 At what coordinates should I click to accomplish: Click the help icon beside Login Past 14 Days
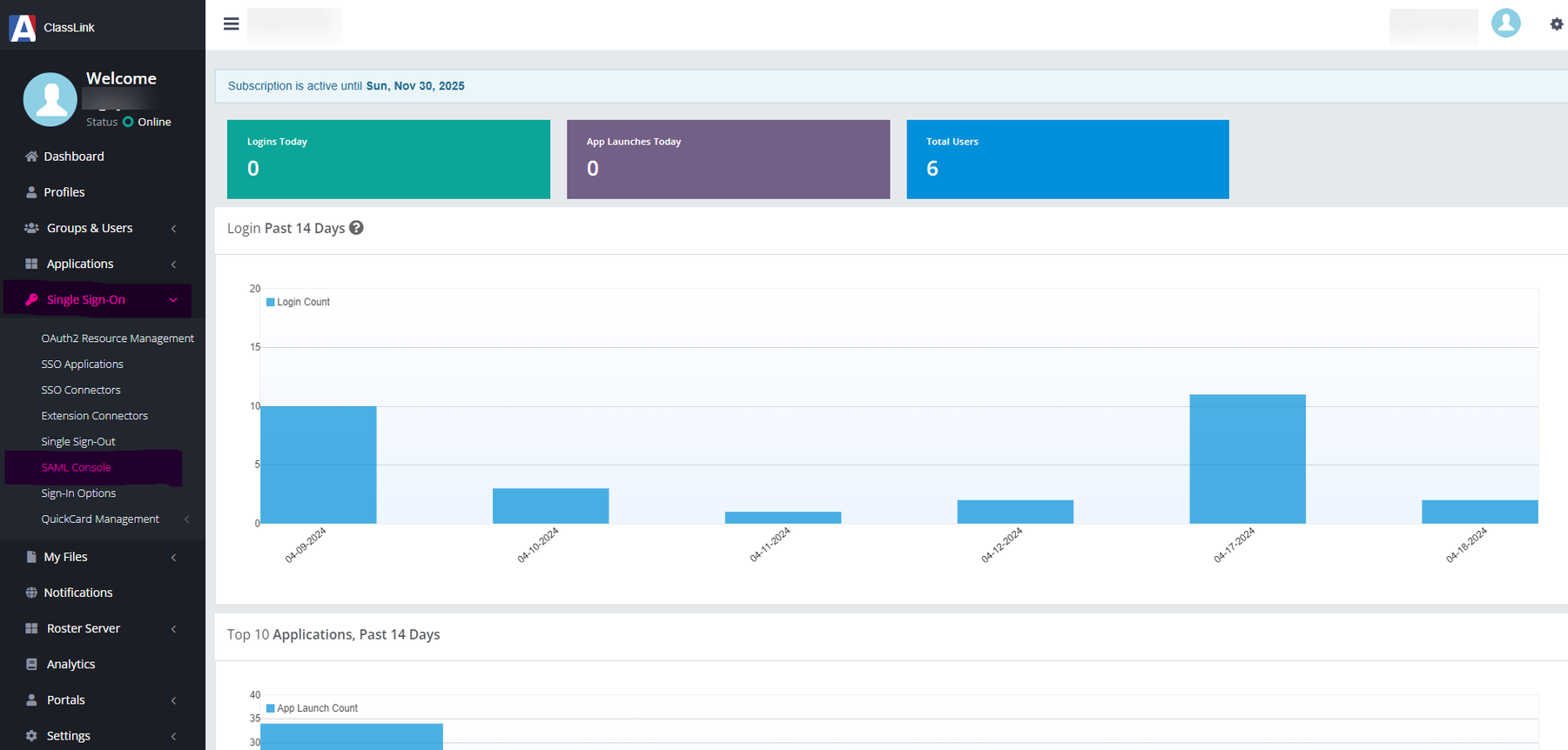click(356, 228)
